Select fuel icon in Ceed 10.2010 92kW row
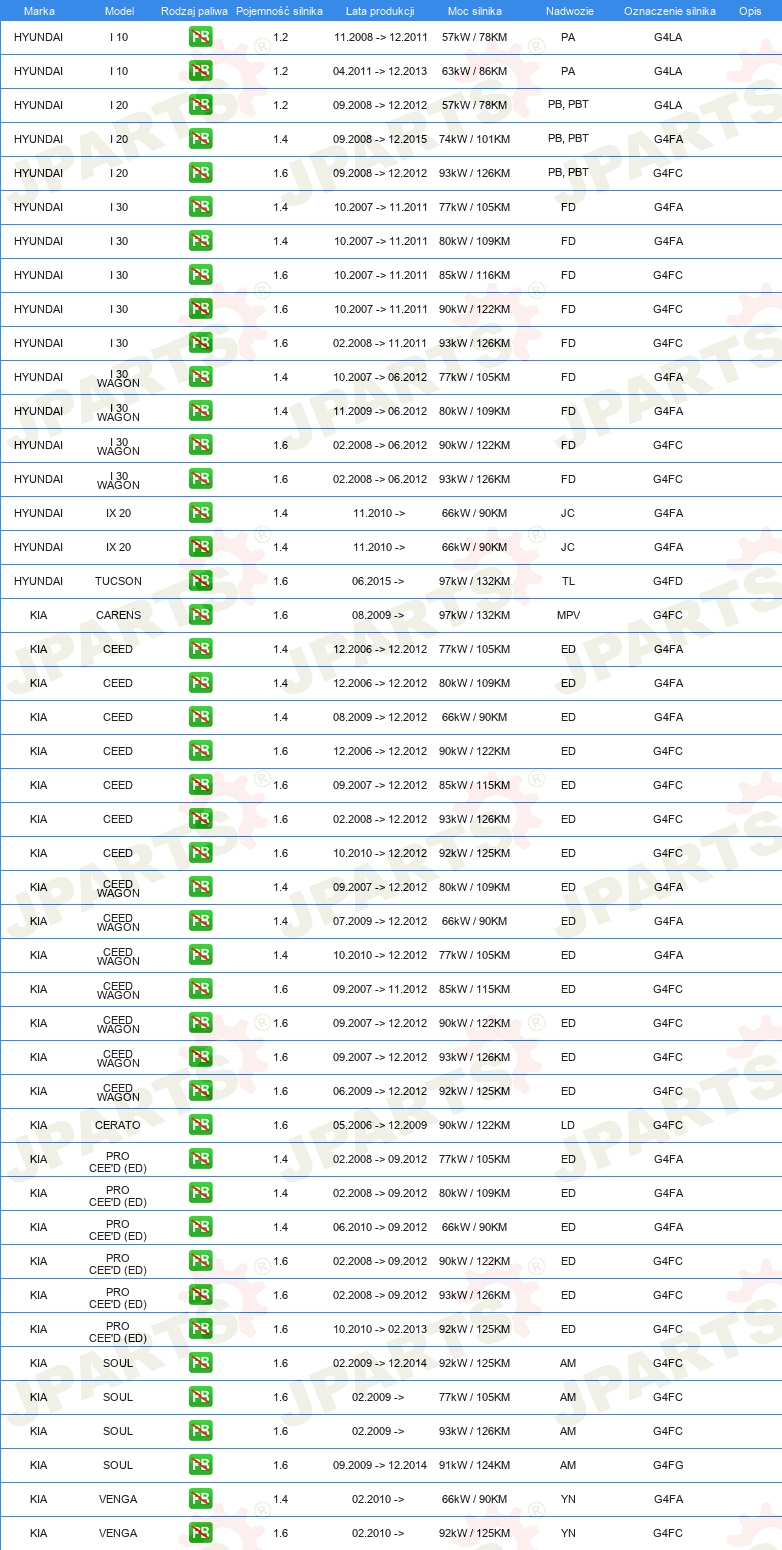The image size is (782, 1550). tap(200, 853)
